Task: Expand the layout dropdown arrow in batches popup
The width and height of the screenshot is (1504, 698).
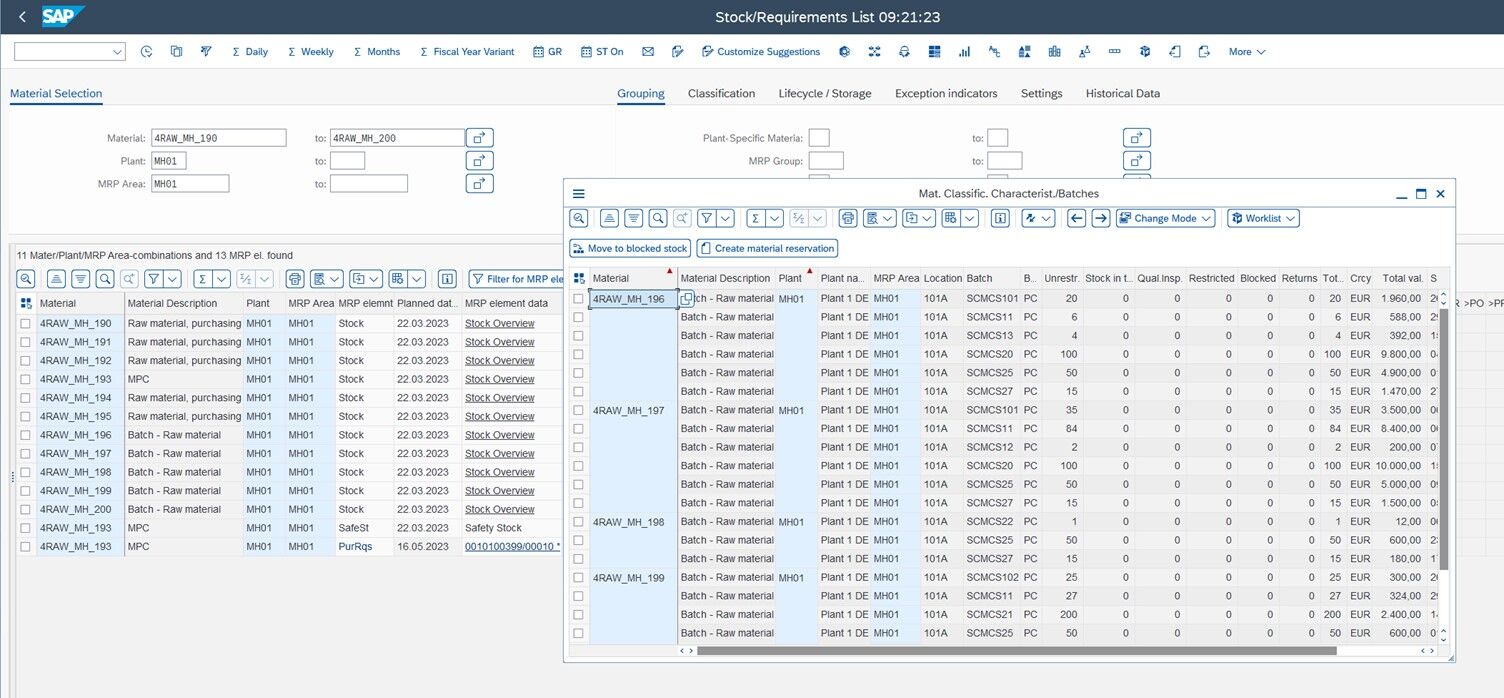Action: click(x=967, y=218)
